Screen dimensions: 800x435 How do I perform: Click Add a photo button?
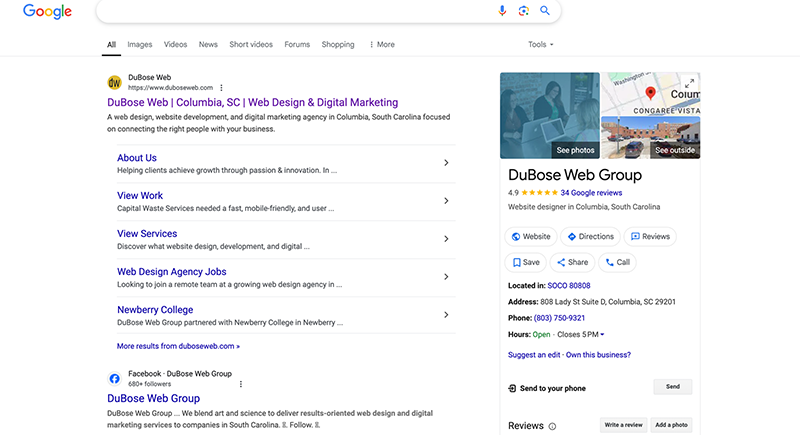click(671, 425)
